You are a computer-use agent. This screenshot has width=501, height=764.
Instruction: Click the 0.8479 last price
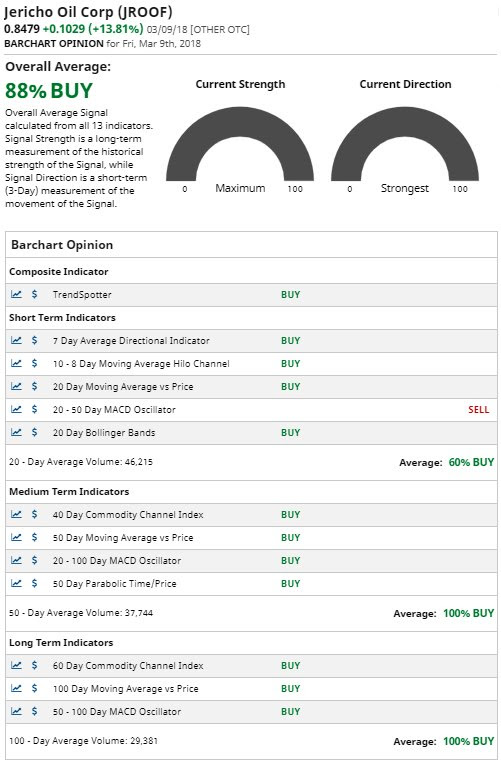coord(21,29)
